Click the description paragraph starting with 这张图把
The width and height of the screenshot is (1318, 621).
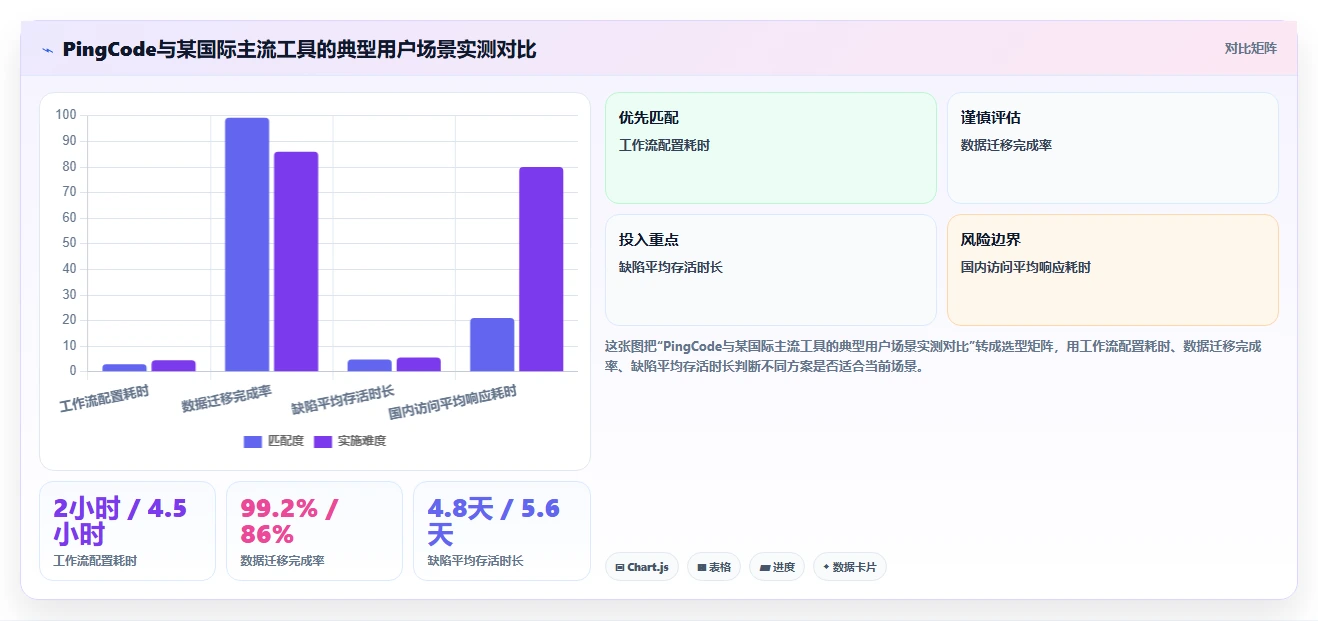click(933, 356)
